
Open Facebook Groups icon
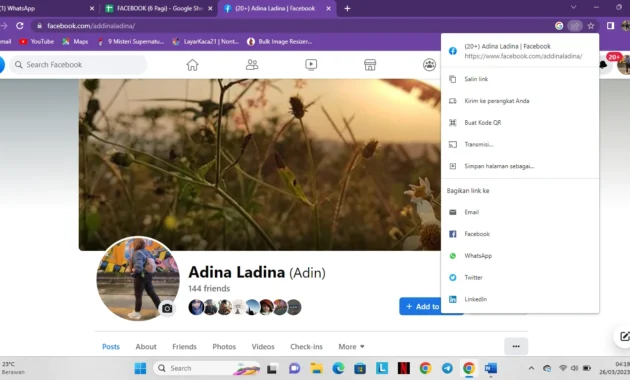tap(429, 65)
